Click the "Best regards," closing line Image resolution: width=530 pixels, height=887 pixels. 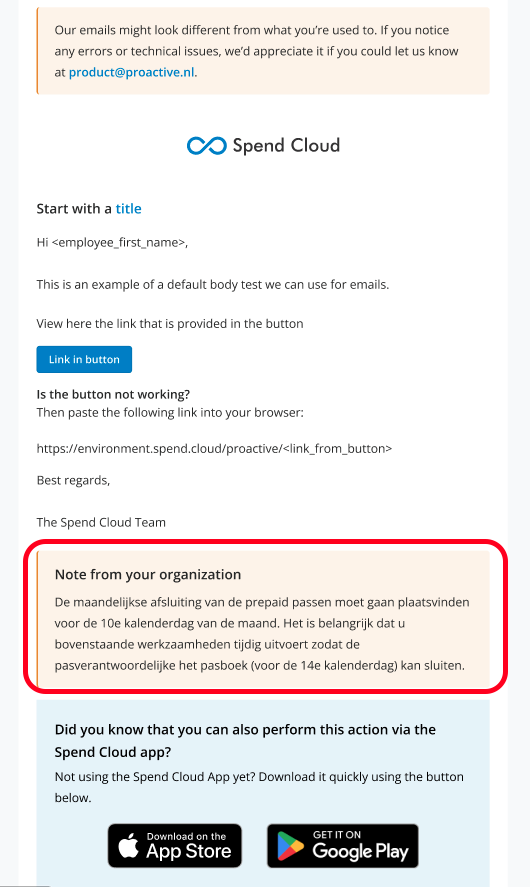pos(74,480)
